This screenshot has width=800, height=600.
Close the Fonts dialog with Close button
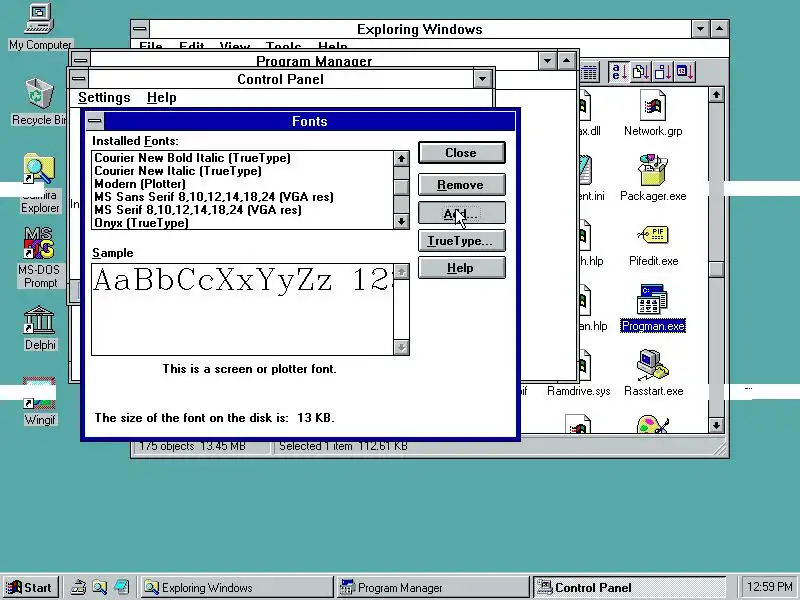[x=462, y=153]
